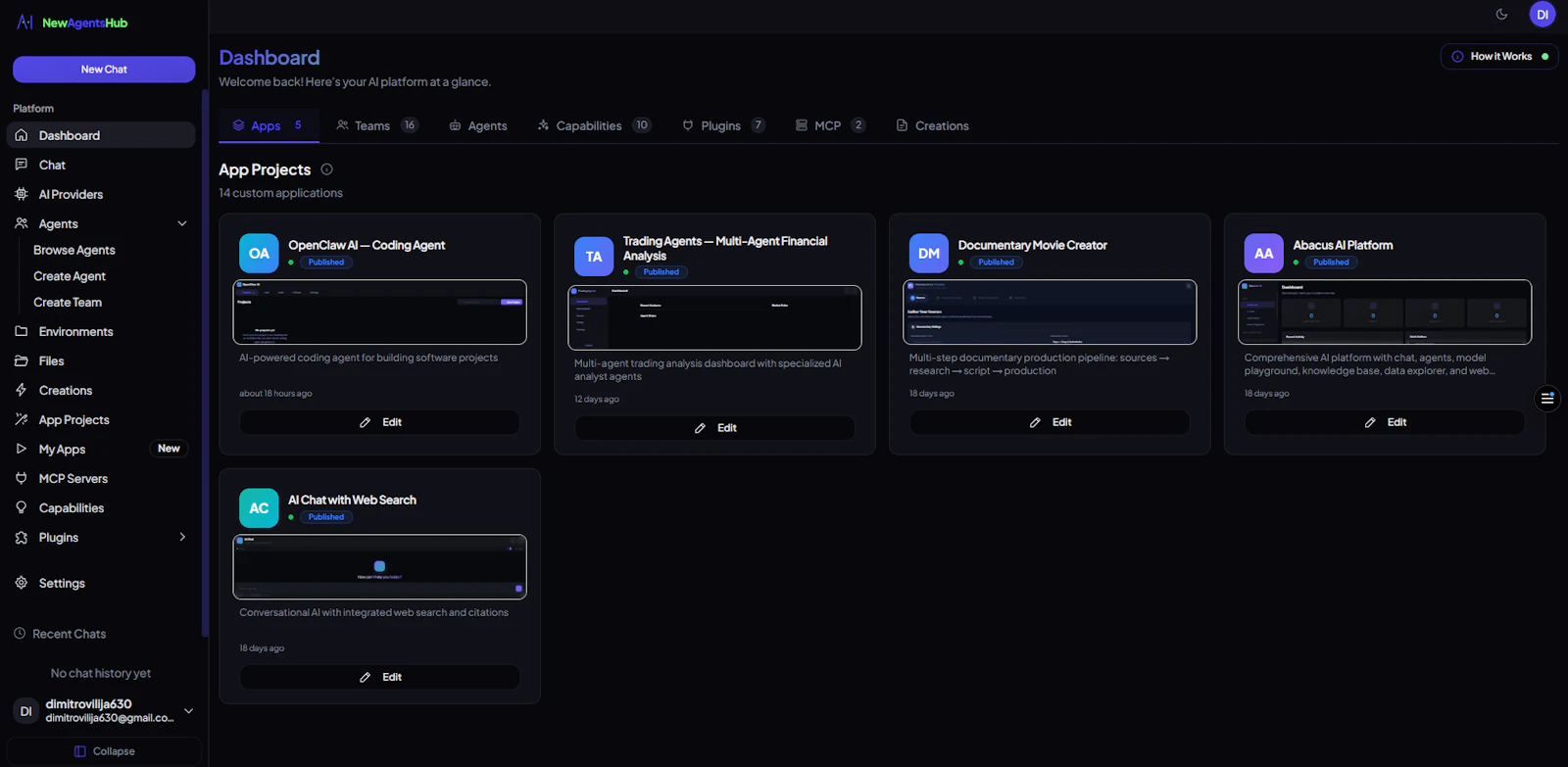Screen dimensions: 1568x767
Task: Click the Files folder icon
Action: coord(22,360)
